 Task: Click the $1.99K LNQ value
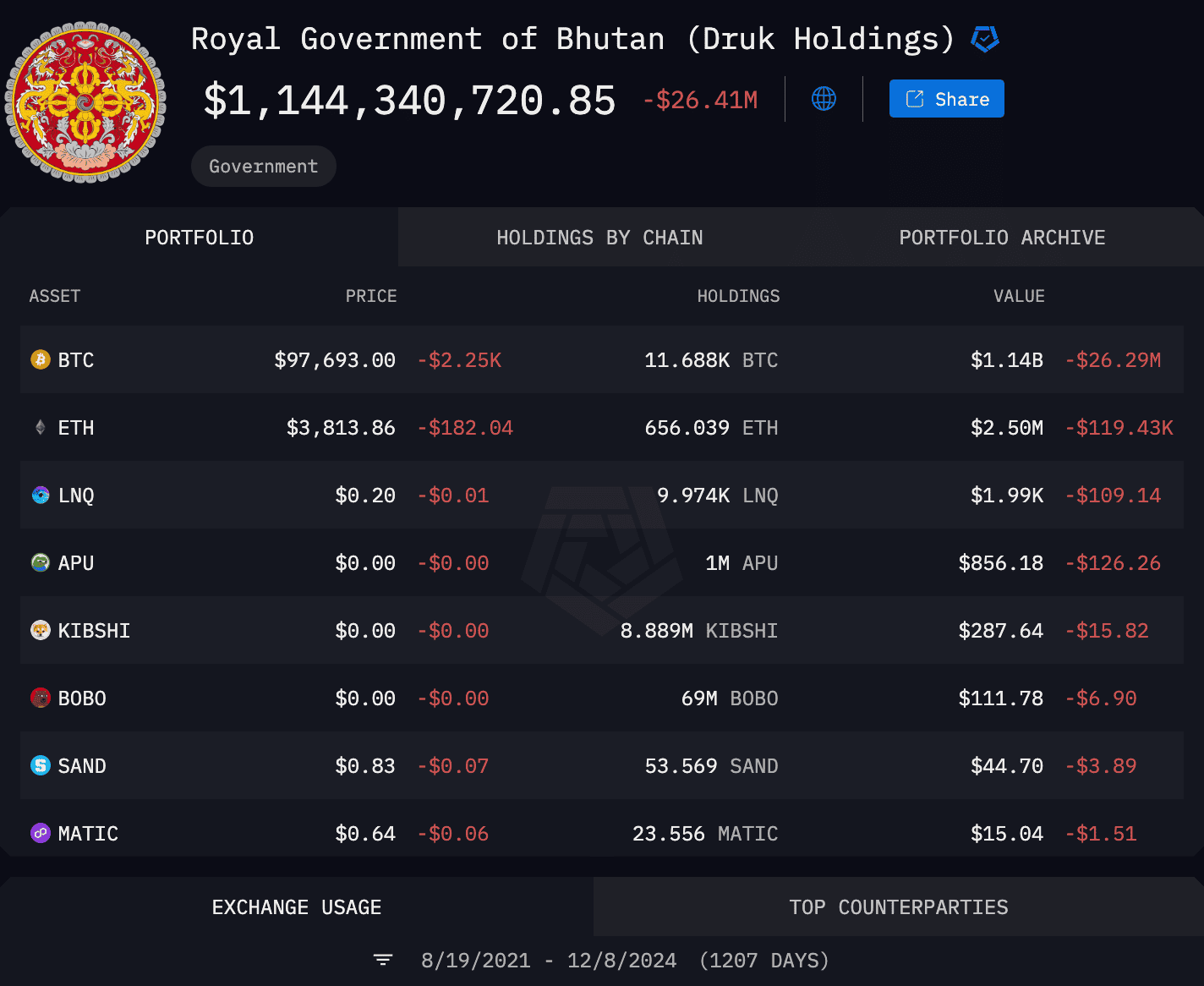coord(1007,496)
